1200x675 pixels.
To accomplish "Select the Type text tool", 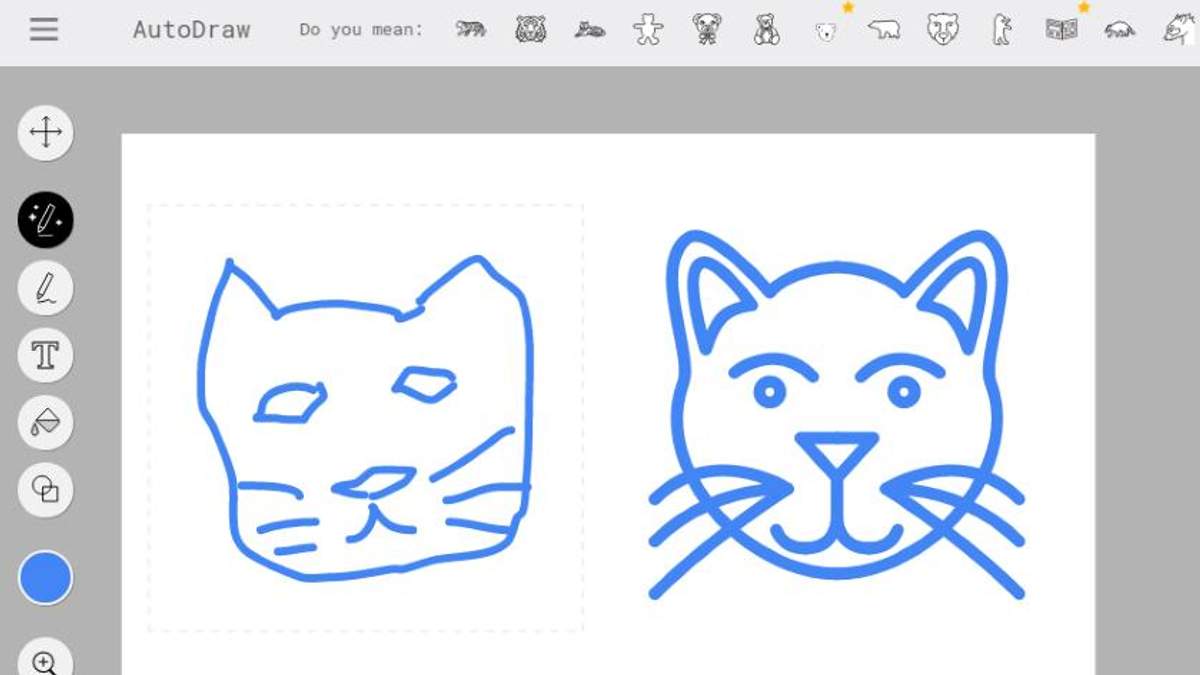I will [x=45, y=355].
